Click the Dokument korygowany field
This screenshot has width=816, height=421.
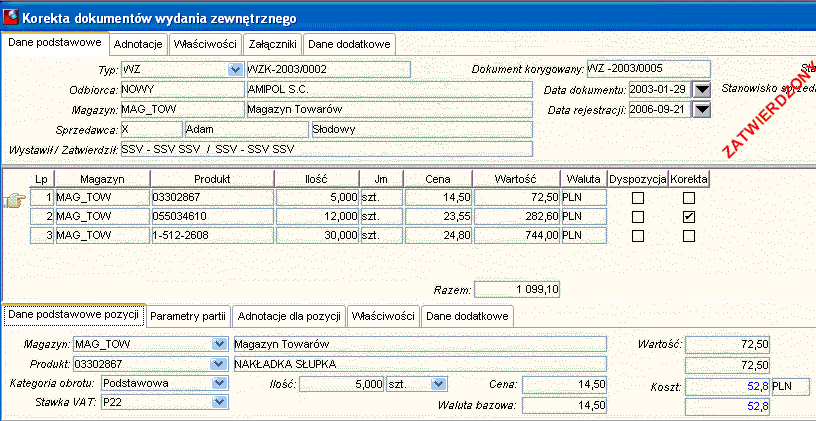point(648,69)
